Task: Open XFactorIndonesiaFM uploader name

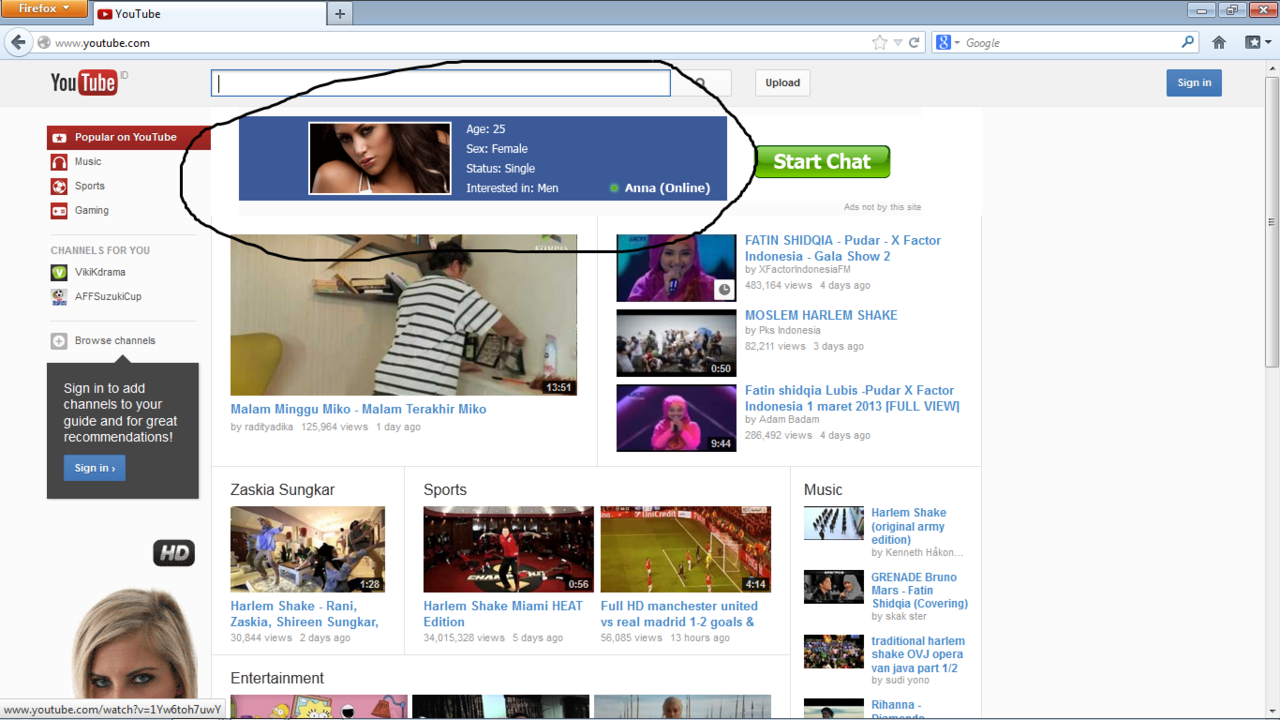Action: coord(804,270)
